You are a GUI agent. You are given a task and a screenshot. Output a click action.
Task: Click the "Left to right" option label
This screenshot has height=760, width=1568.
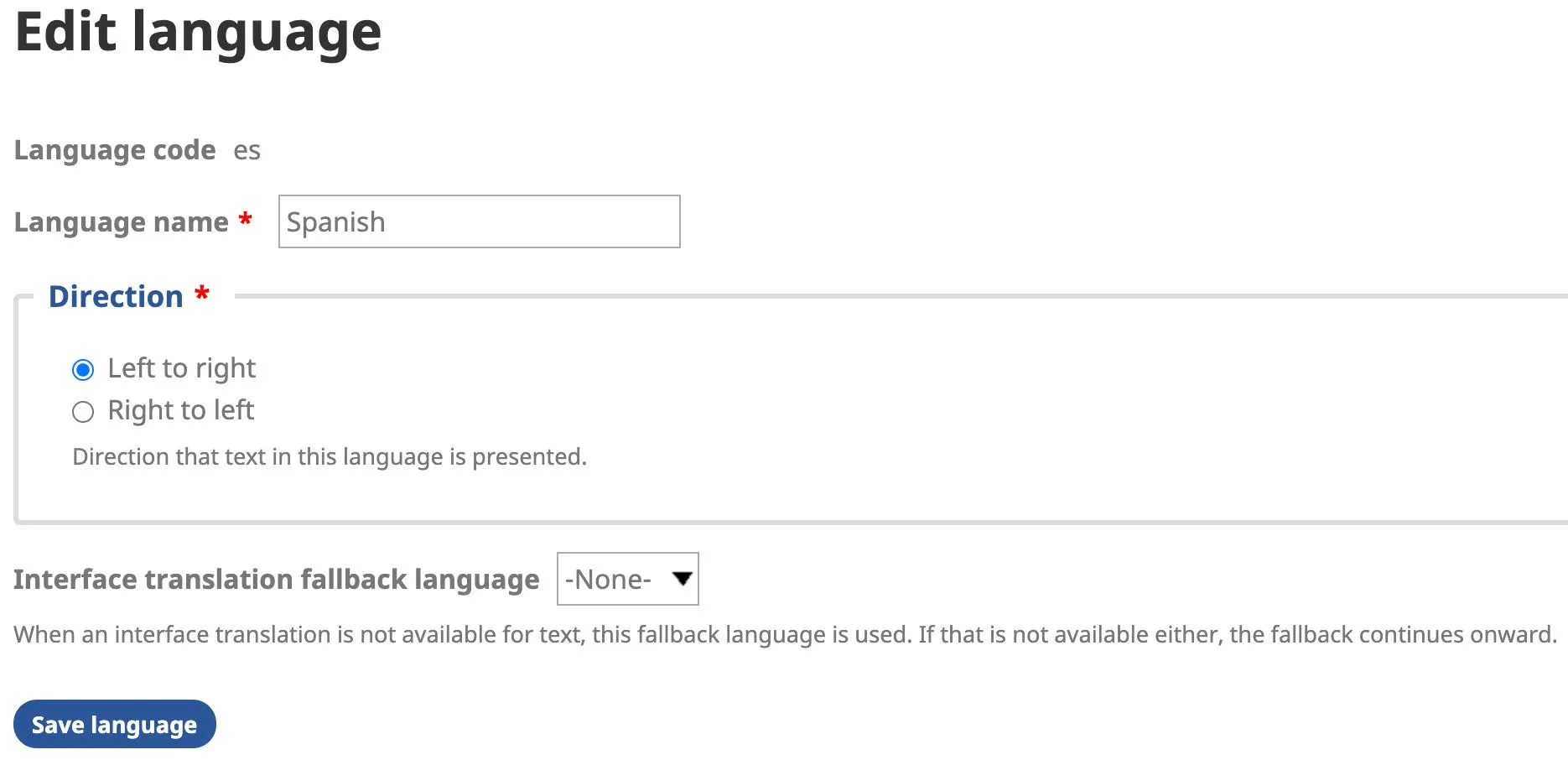pyautogui.click(x=181, y=368)
